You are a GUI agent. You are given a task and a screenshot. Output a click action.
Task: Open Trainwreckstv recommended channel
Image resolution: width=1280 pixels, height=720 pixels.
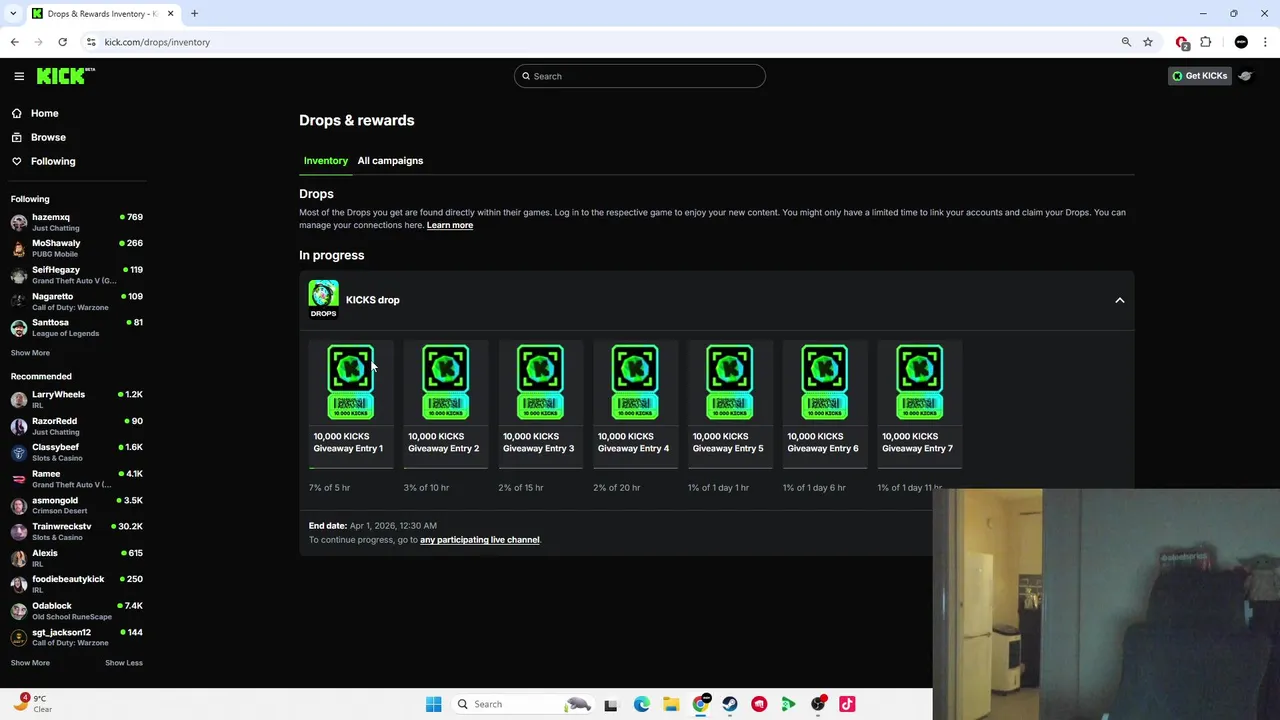point(76,531)
